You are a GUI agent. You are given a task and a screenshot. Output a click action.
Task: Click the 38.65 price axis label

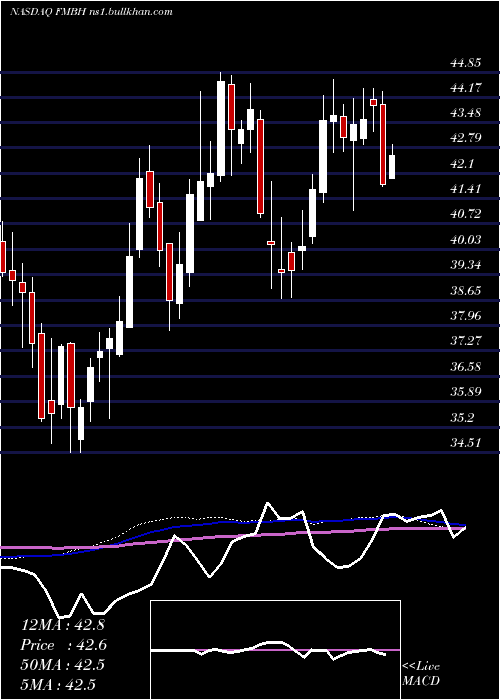point(466,291)
